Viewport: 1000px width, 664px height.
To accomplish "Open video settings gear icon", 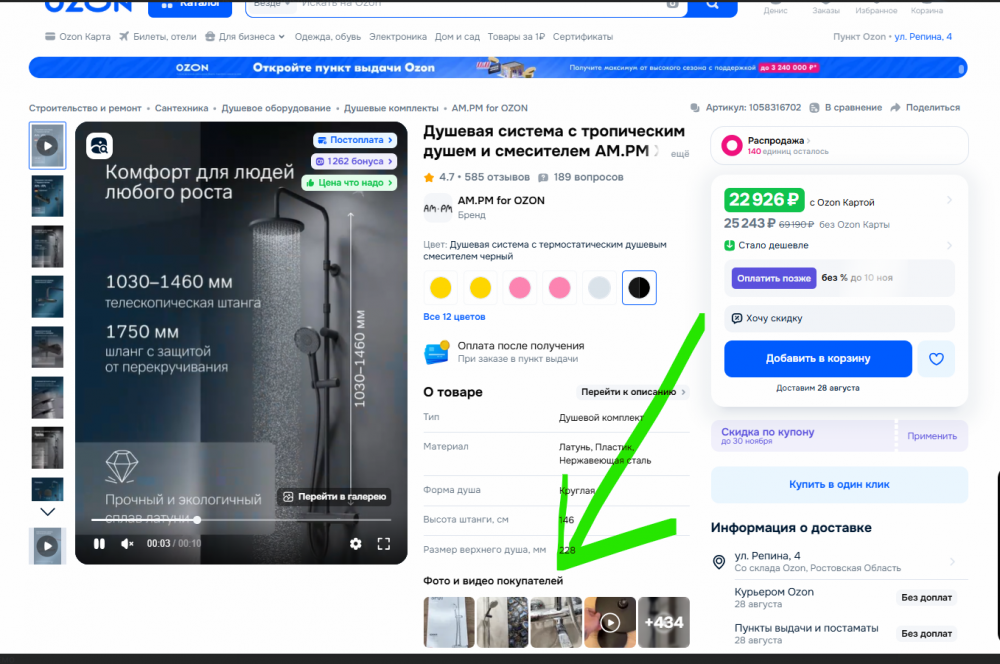I will coord(355,544).
